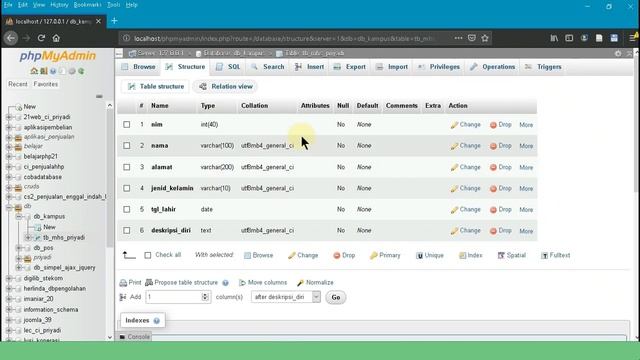Click the number of columns field
Screen dimensions: 640x360
[178, 297]
